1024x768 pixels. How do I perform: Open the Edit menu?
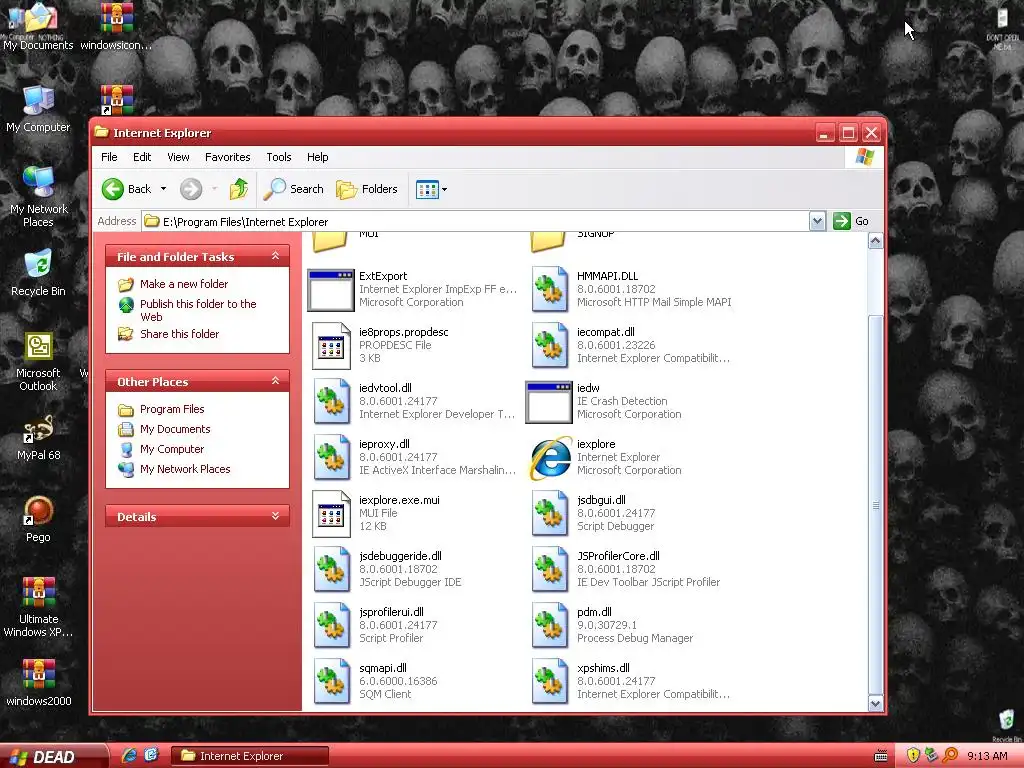142,157
